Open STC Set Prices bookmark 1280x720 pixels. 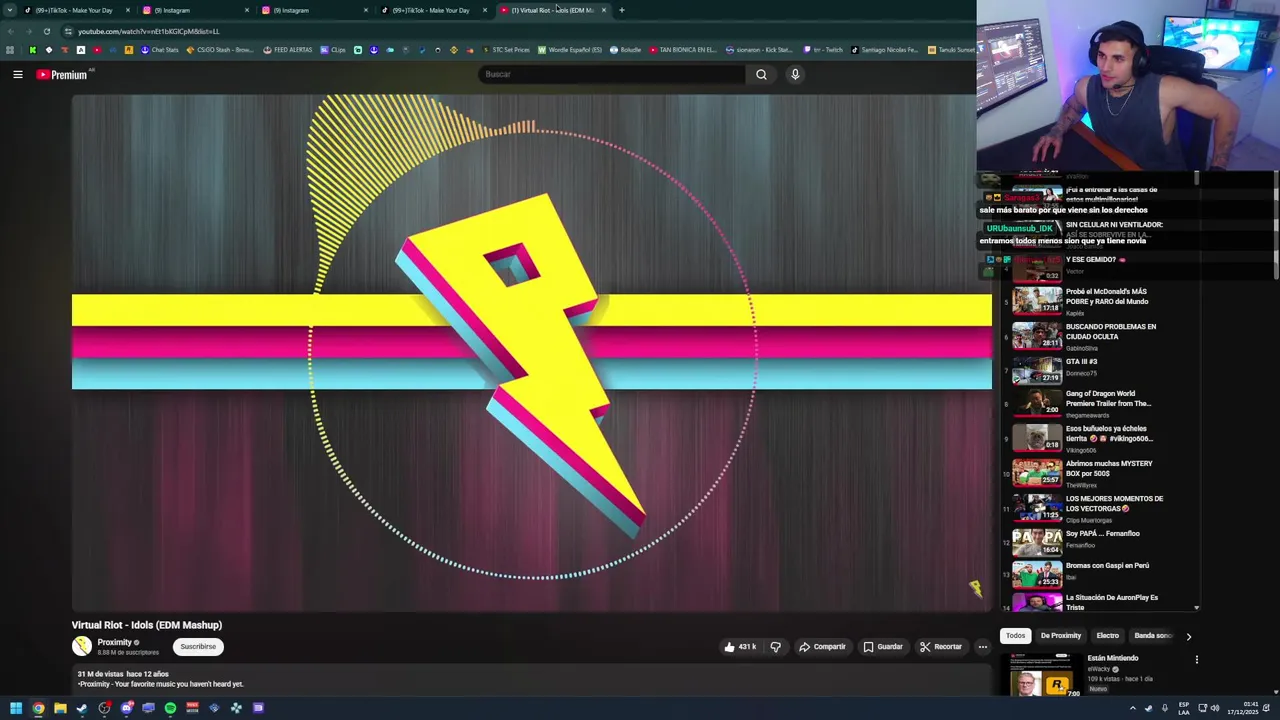tap(506, 50)
